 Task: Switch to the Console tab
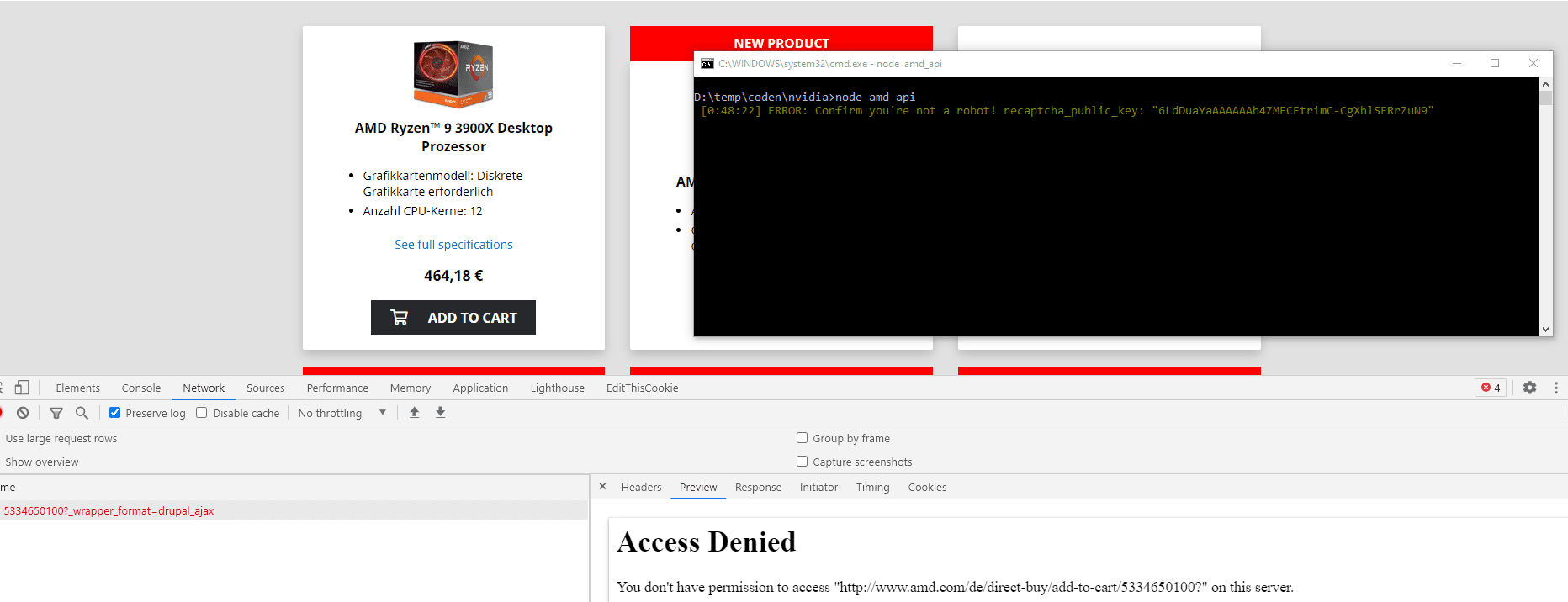point(140,388)
